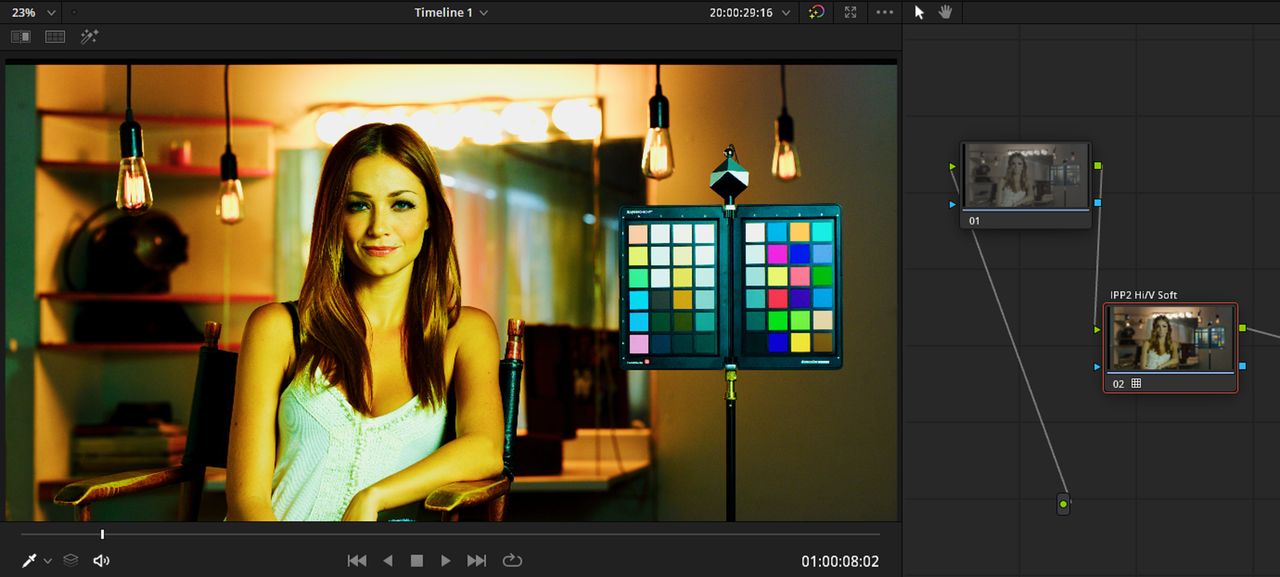Click the 01 label on first node
1280x577 pixels.
click(x=974, y=220)
